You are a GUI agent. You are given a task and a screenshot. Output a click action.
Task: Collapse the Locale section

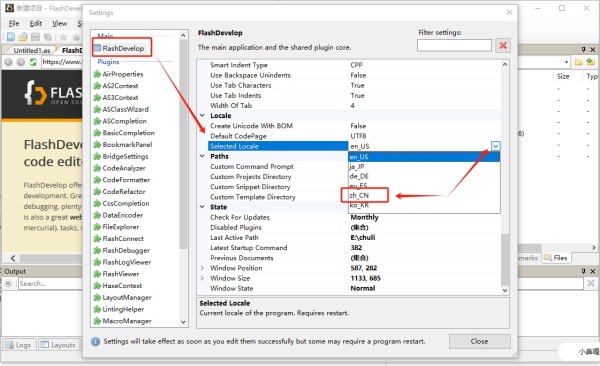click(202, 115)
